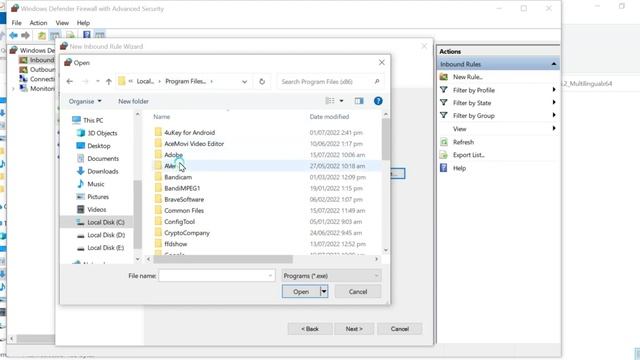Select the Bandicam folder
Viewport: 640px width, 360px height.
pos(178,177)
